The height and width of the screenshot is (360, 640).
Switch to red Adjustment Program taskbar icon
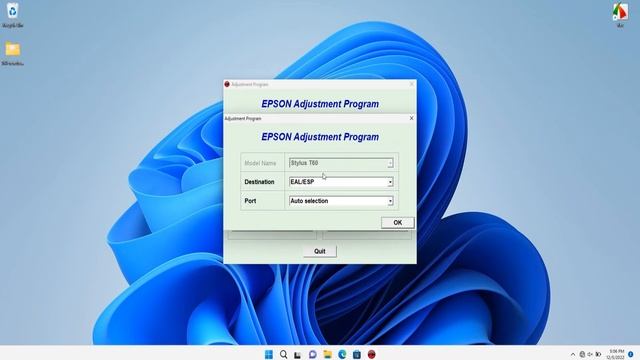click(x=371, y=354)
